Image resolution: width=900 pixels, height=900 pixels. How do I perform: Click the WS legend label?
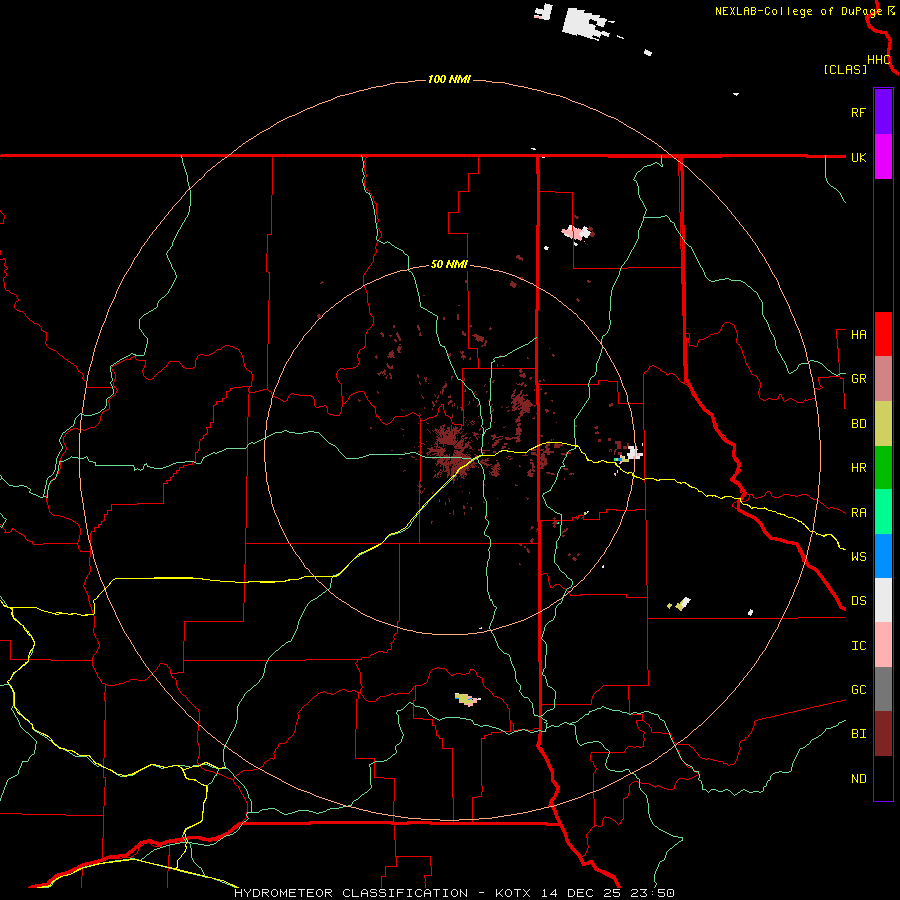(858, 556)
